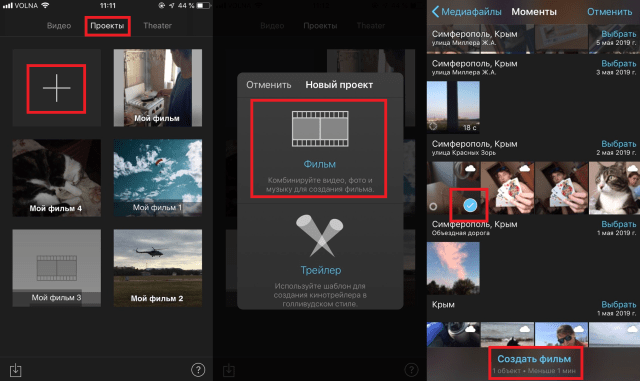Image resolution: width=640 pixels, height=381 pixels.
Task: Open the Theater tab
Action: [x=157, y=26]
